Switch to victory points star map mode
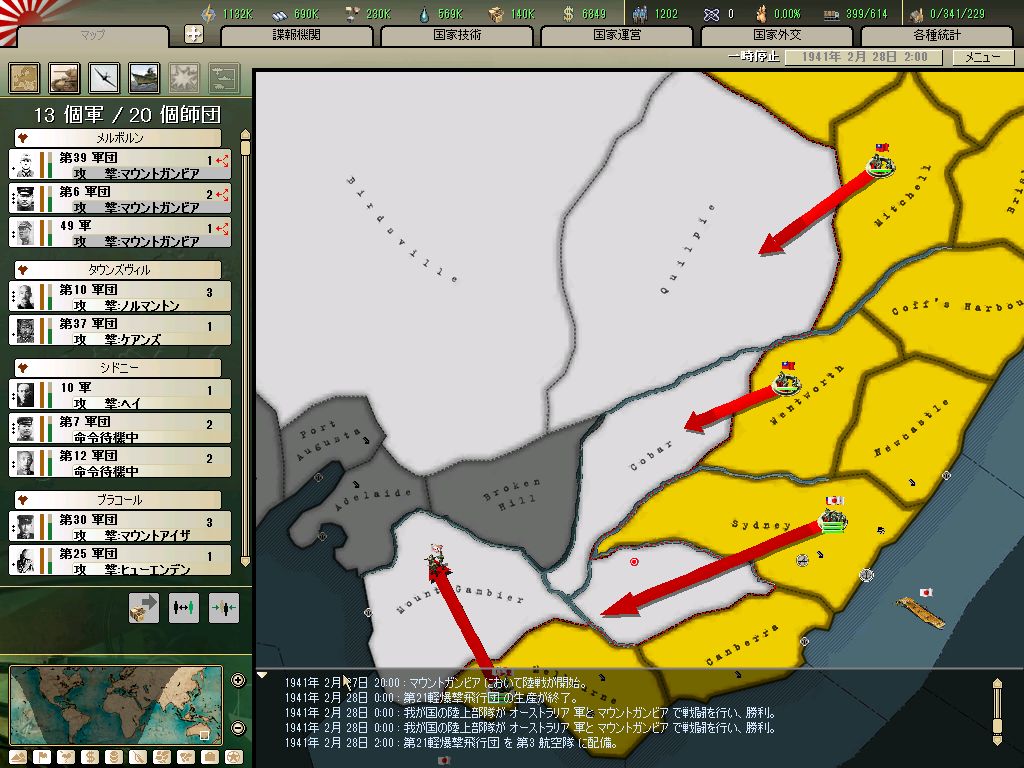The image size is (1024, 768). 234,758
